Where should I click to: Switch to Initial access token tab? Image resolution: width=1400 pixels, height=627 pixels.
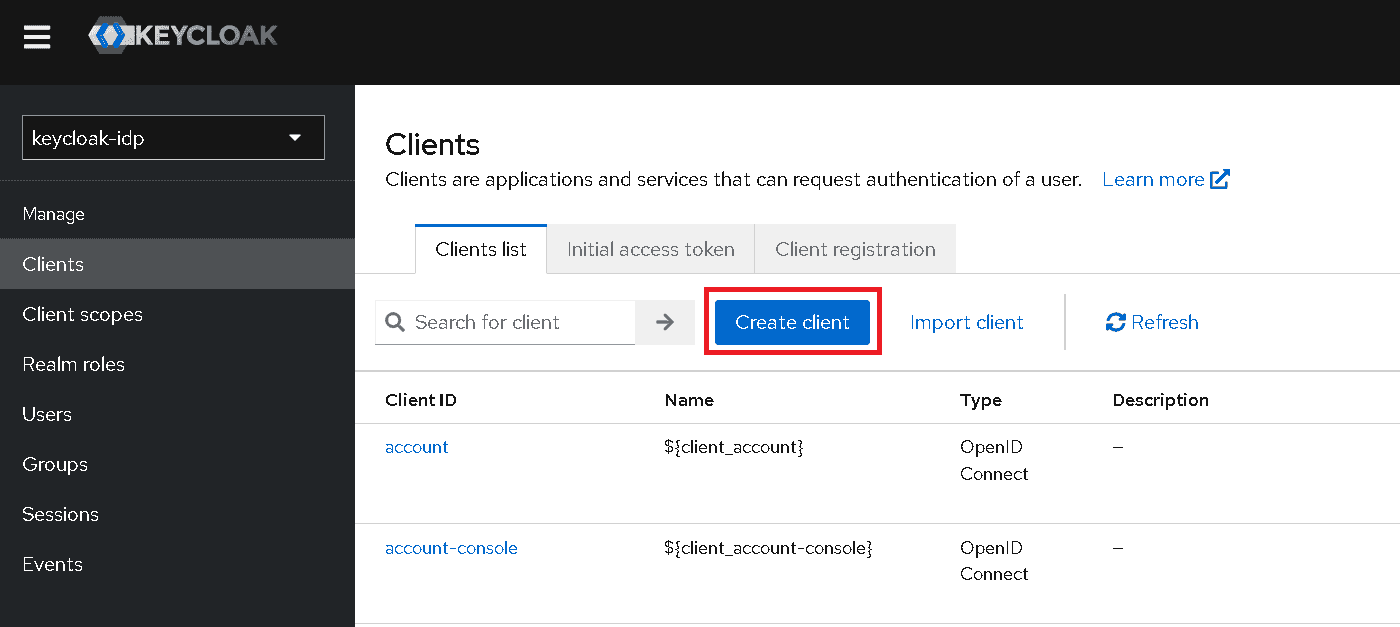coord(650,250)
